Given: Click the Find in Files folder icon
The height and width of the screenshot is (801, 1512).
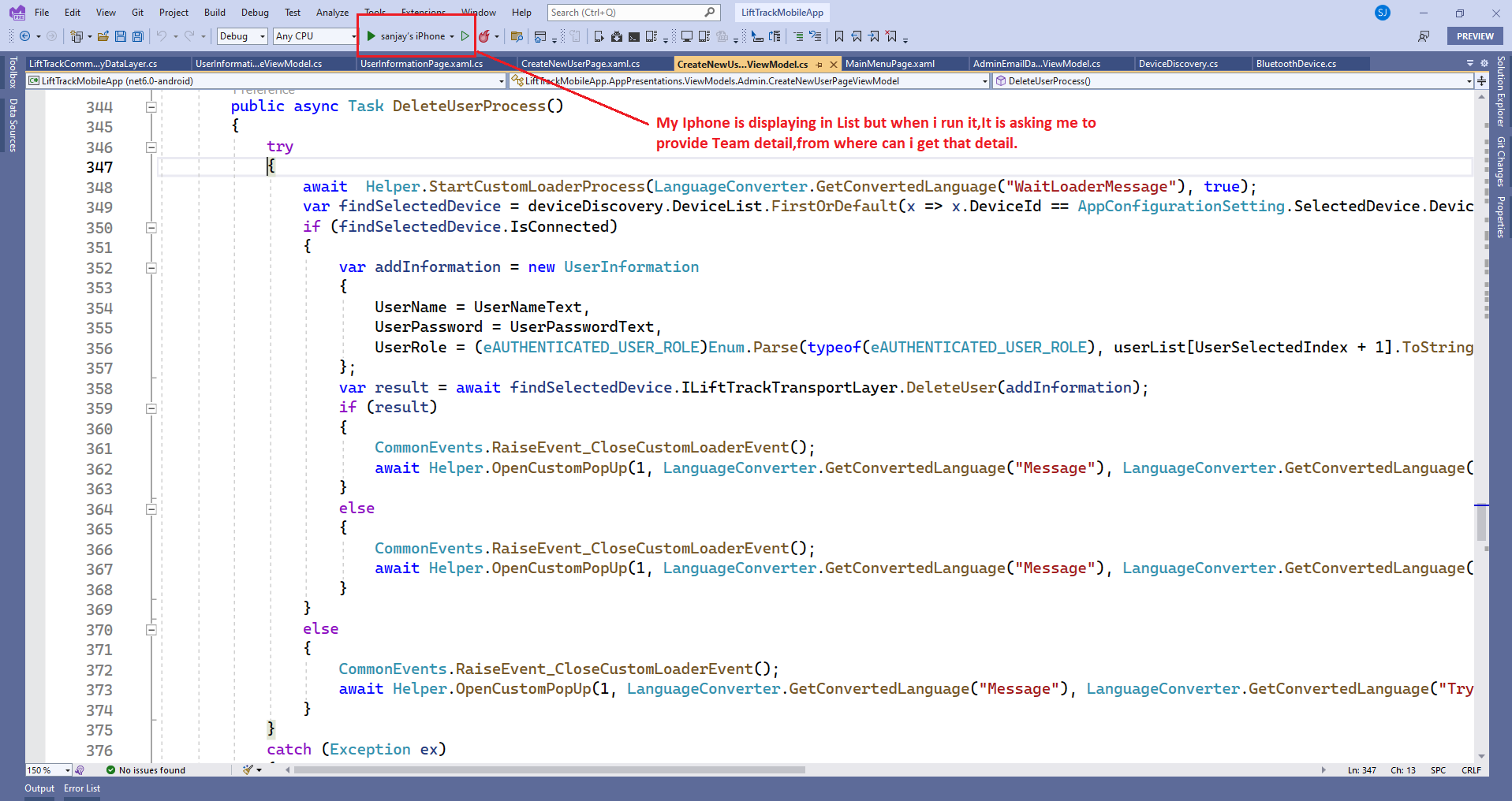Looking at the screenshot, I should (517, 36).
